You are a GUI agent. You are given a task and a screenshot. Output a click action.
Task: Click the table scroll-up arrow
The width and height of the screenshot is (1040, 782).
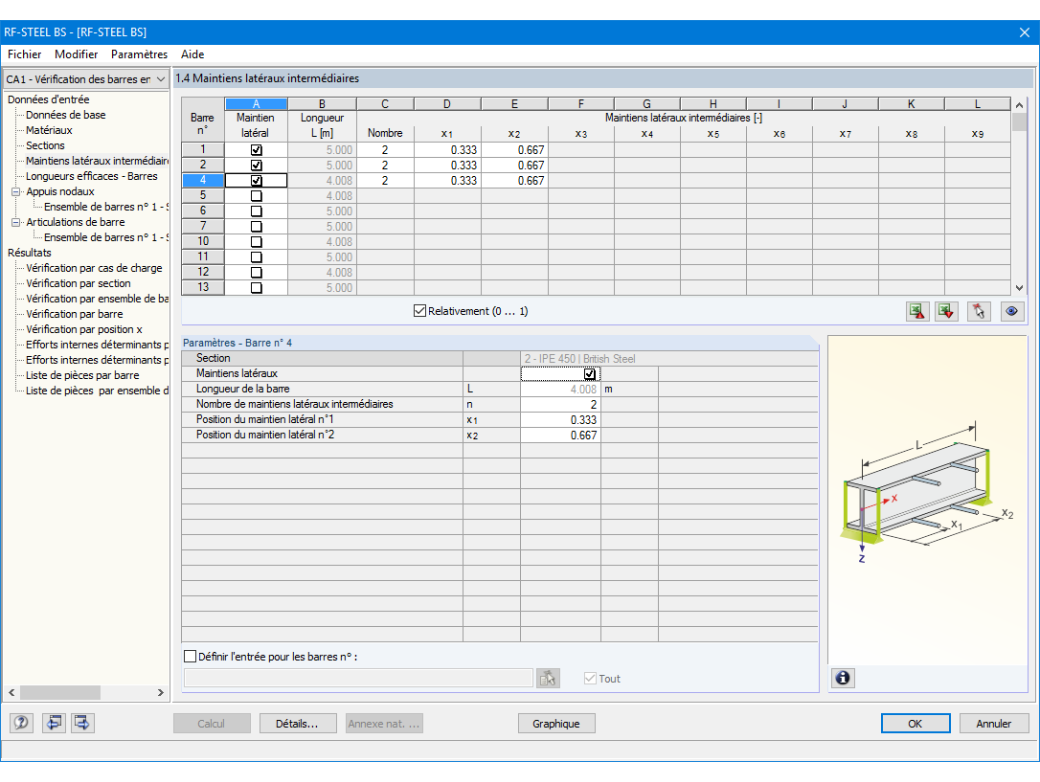[1019, 105]
